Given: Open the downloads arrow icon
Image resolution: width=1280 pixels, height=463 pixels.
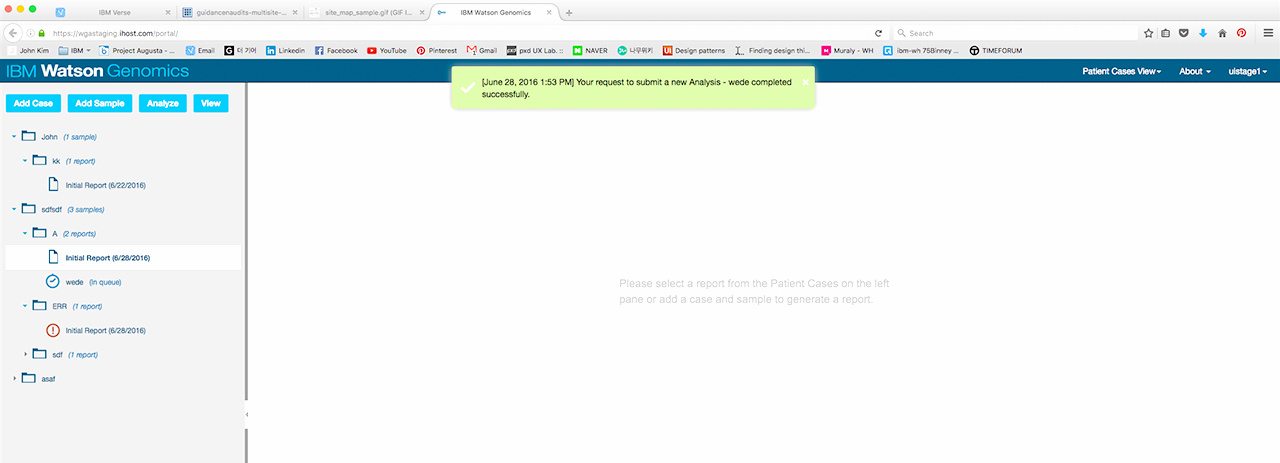Looking at the screenshot, I should [x=1203, y=33].
